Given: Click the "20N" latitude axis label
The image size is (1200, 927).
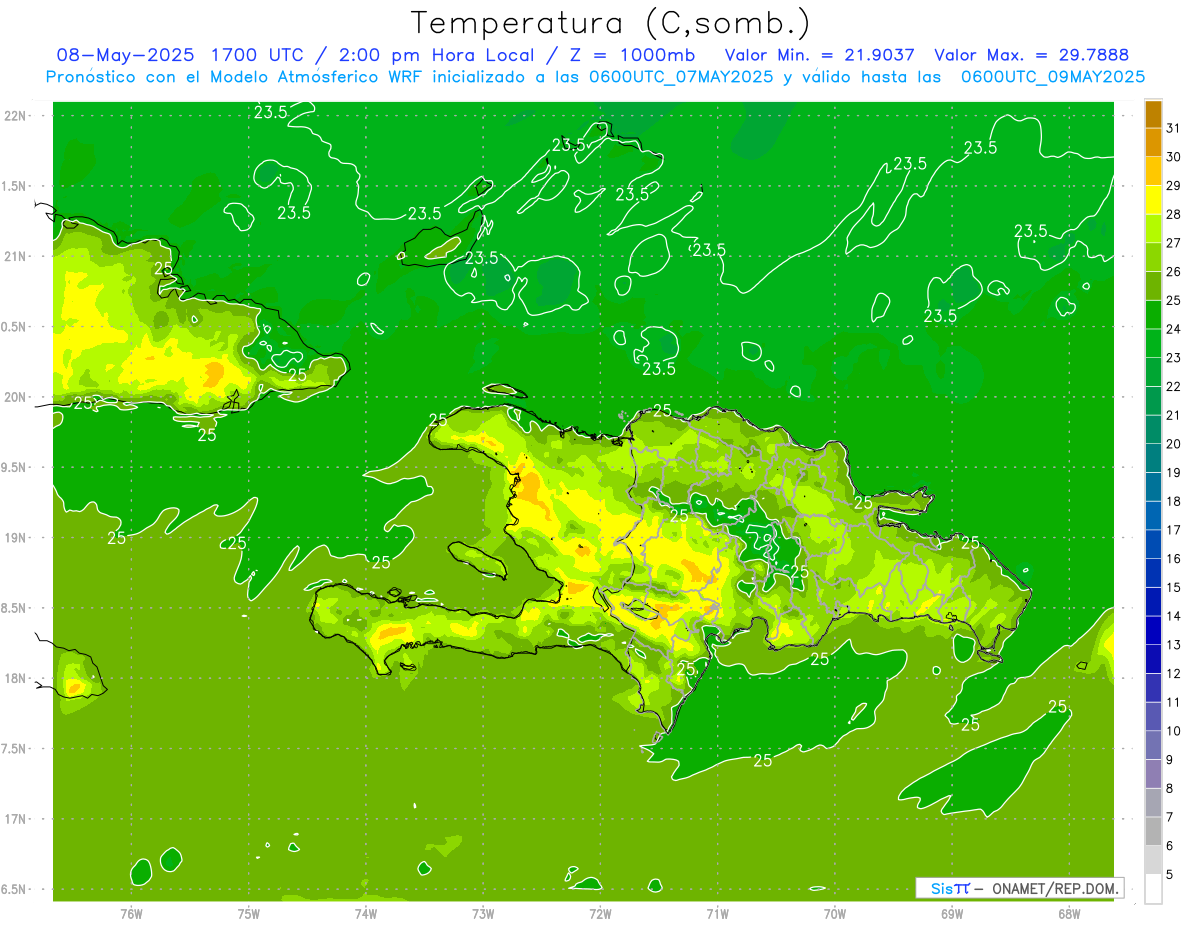Looking at the screenshot, I should 16,397.
